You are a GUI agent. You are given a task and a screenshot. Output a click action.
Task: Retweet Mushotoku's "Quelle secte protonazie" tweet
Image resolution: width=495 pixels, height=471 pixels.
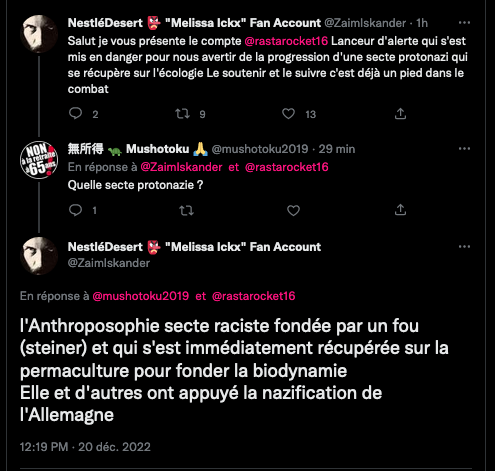click(186, 210)
